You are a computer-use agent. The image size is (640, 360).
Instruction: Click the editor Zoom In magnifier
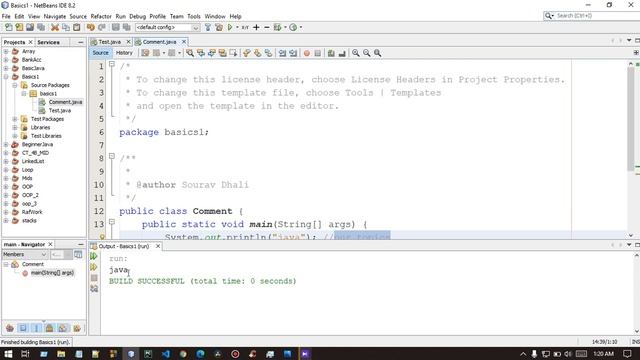tap(356, 53)
